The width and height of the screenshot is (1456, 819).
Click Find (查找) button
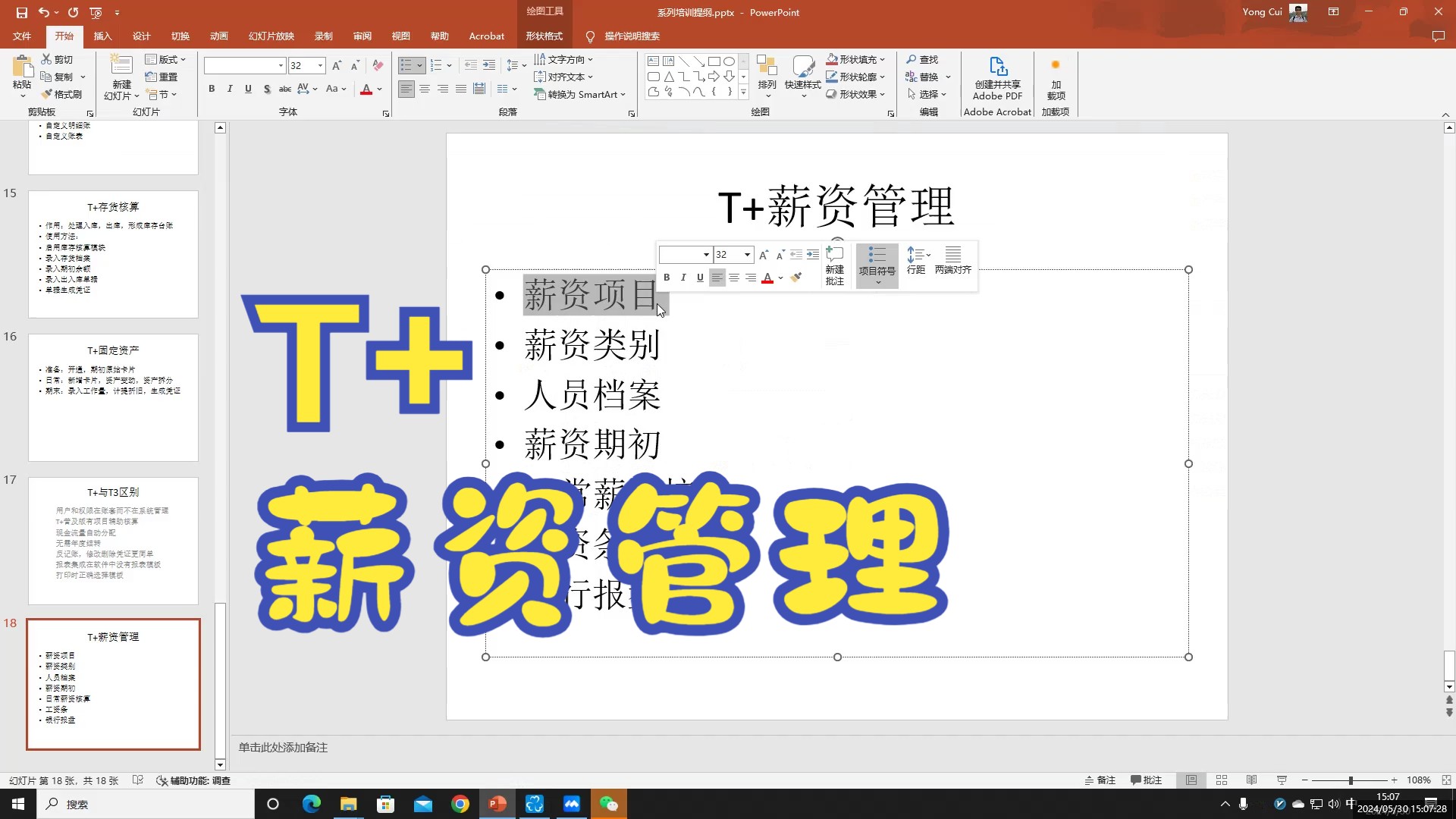click(922, 59)
